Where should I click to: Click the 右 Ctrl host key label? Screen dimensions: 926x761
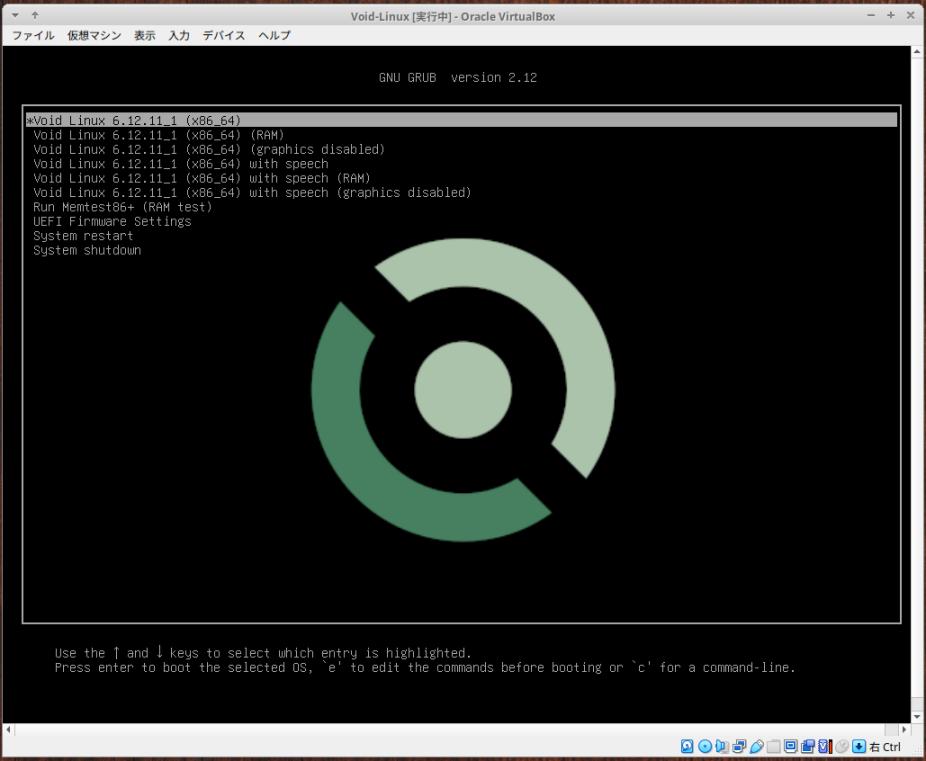885,747
